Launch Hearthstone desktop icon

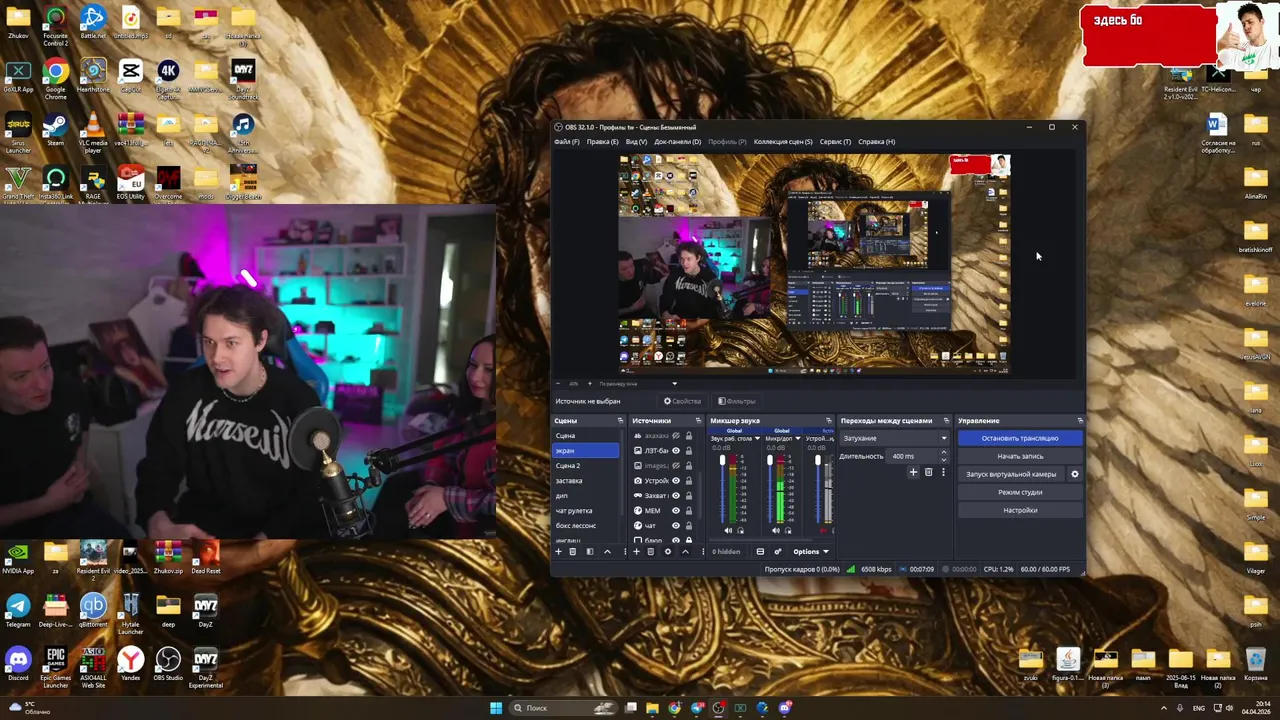(x=93, y=76)
